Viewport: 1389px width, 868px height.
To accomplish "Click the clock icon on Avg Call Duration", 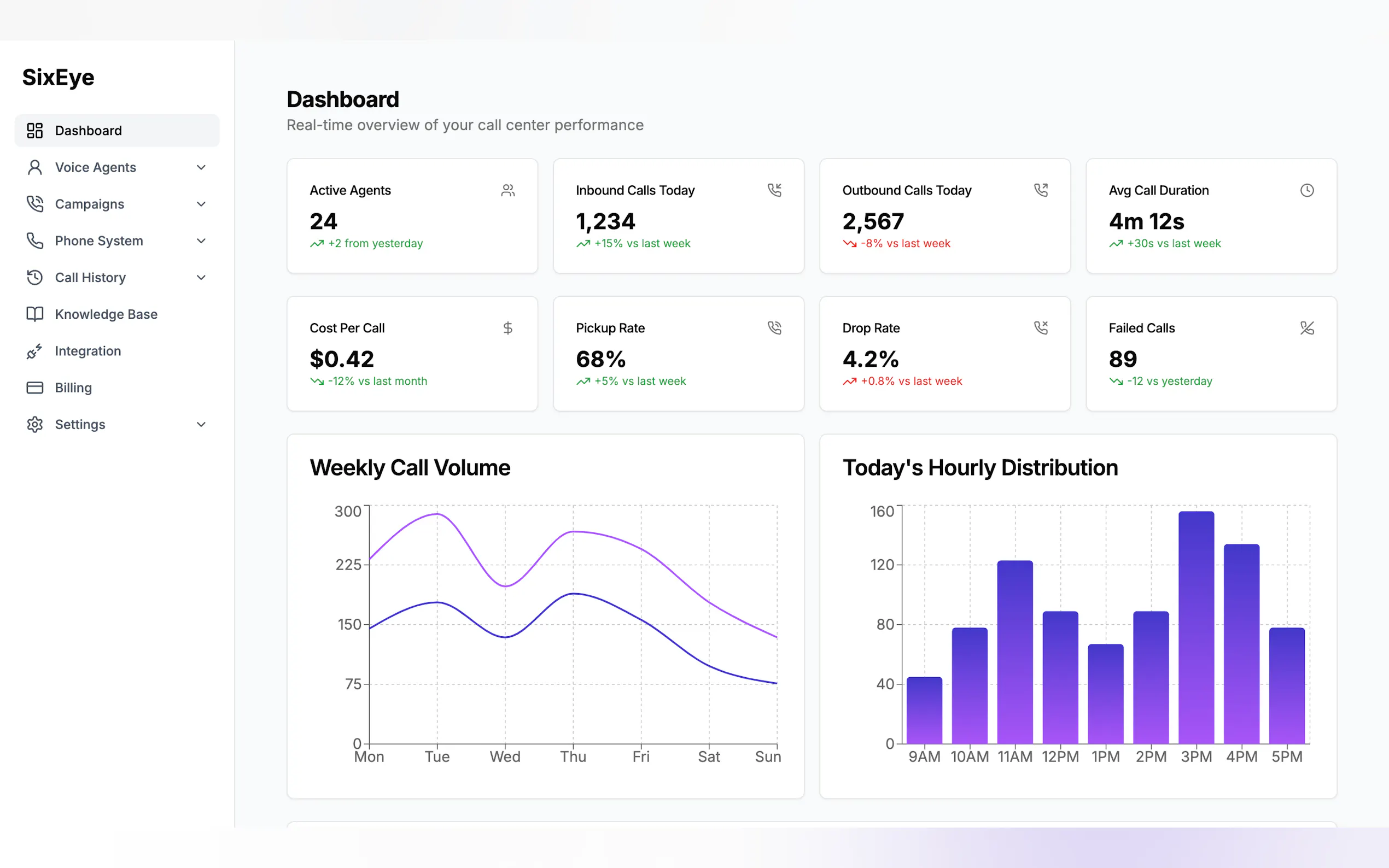I will click(1306, 190).
